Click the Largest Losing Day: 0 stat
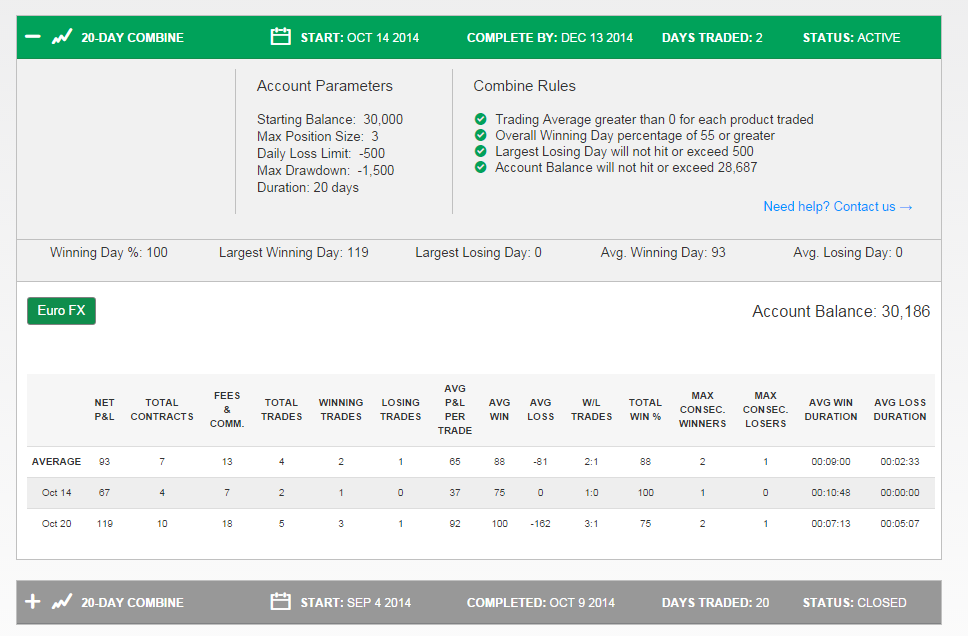968x636 pixels. (x=478, y=253)
